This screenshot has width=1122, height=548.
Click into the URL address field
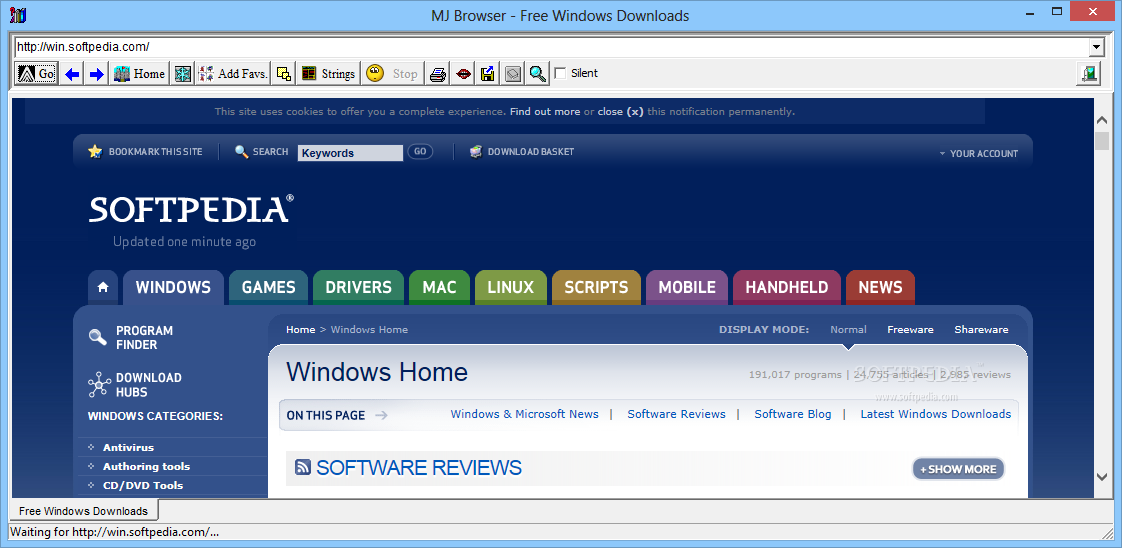[x=551, y=47]
